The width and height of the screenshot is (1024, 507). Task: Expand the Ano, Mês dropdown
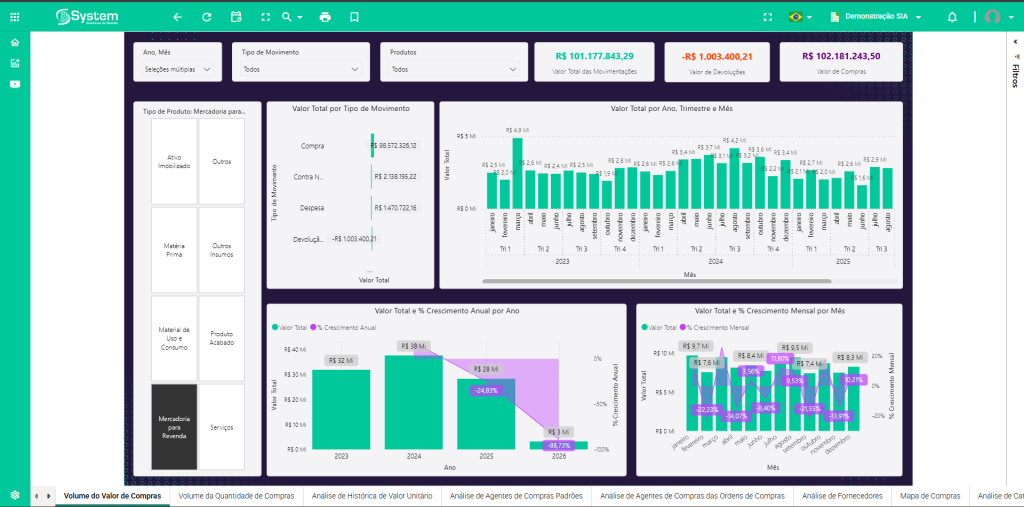(178, 70)
